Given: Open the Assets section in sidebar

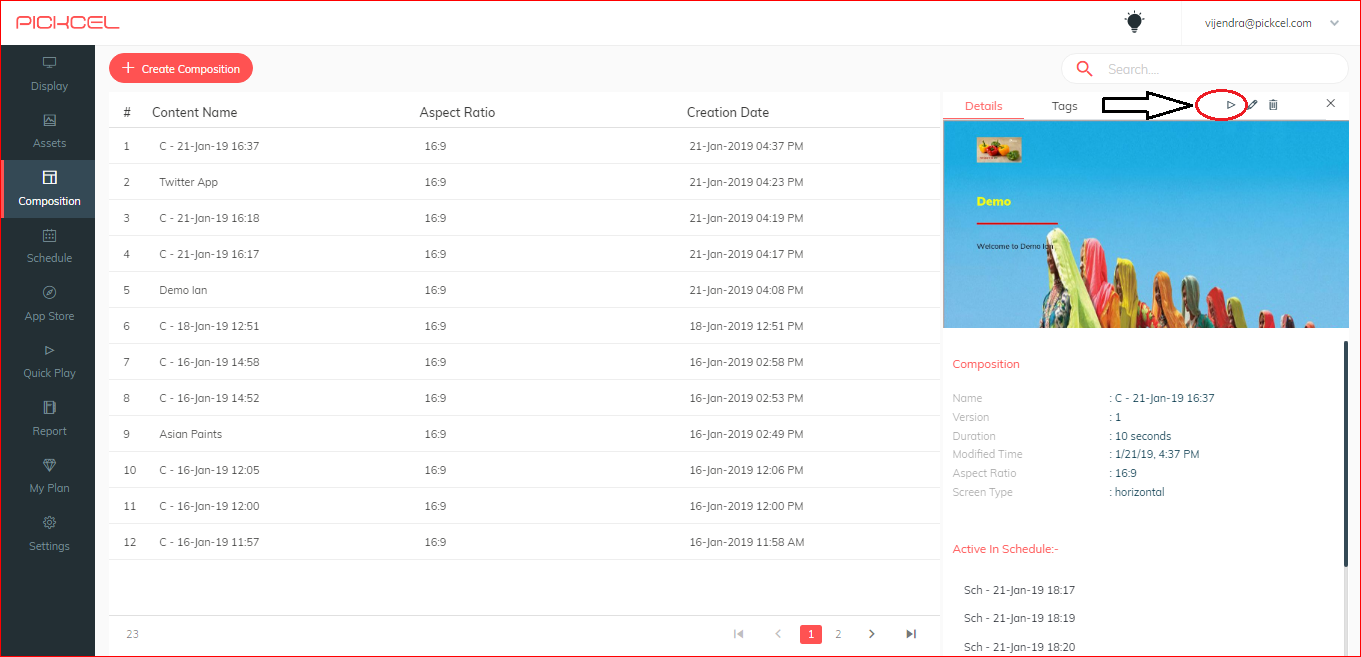Looking at the screenshot, I should click(49, 131).
